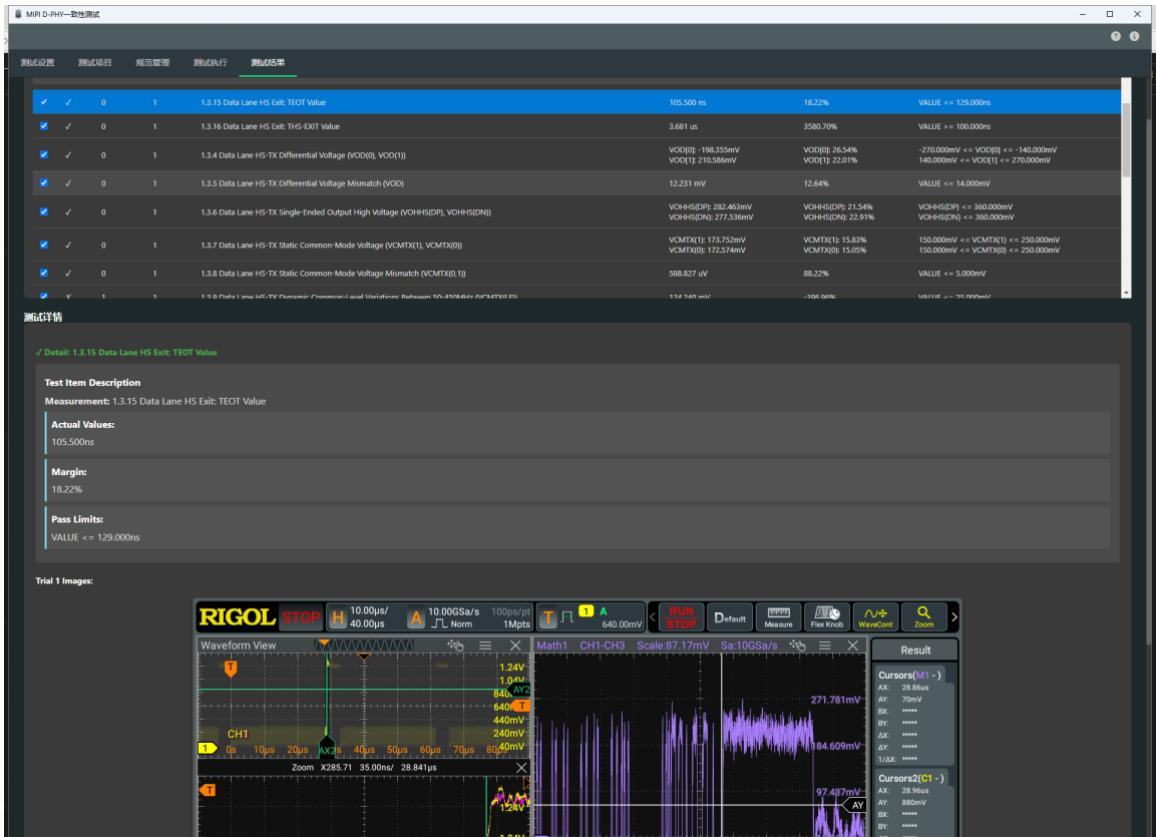Toggle the checkbox for 1.3.16 THS-EXIT Value
The image size is (1156, 837).
44,126
